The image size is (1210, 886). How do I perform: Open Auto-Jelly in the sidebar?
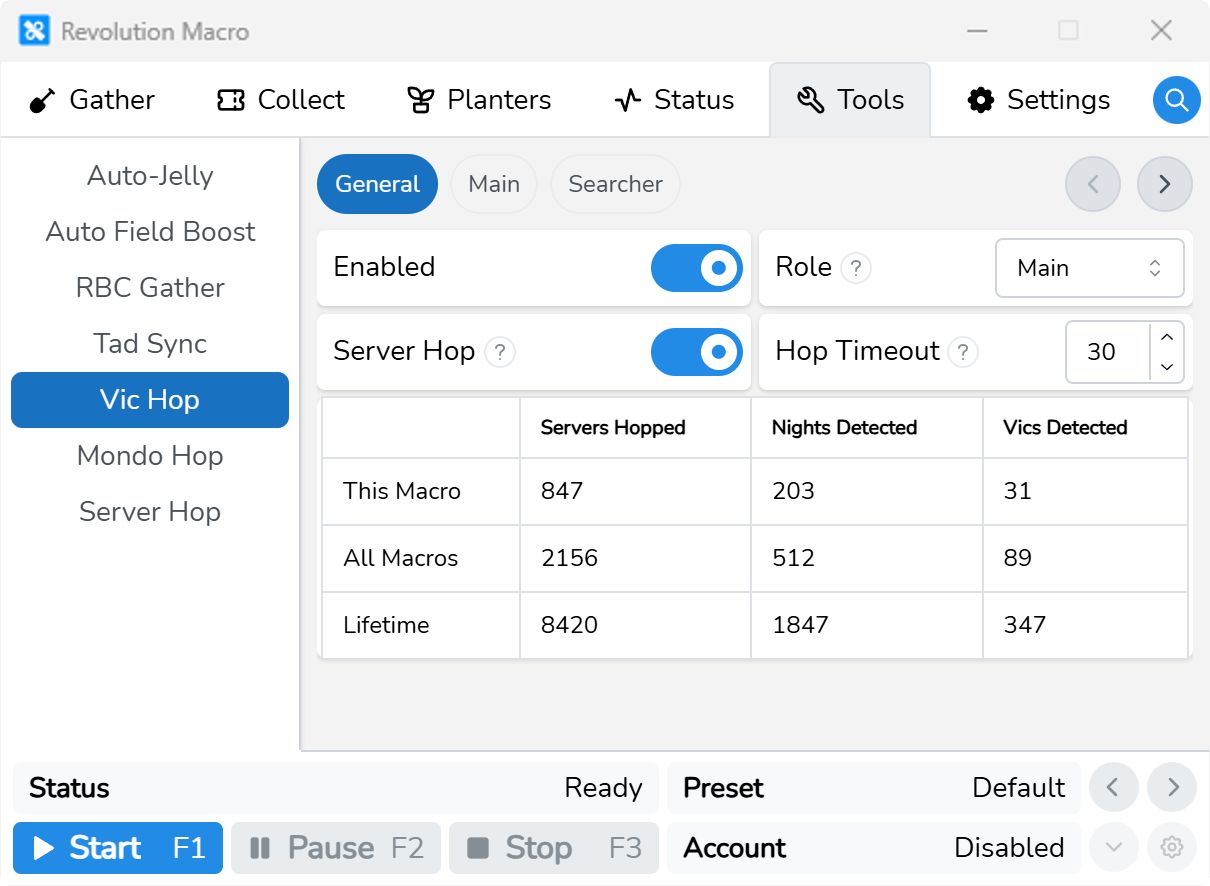150,176
